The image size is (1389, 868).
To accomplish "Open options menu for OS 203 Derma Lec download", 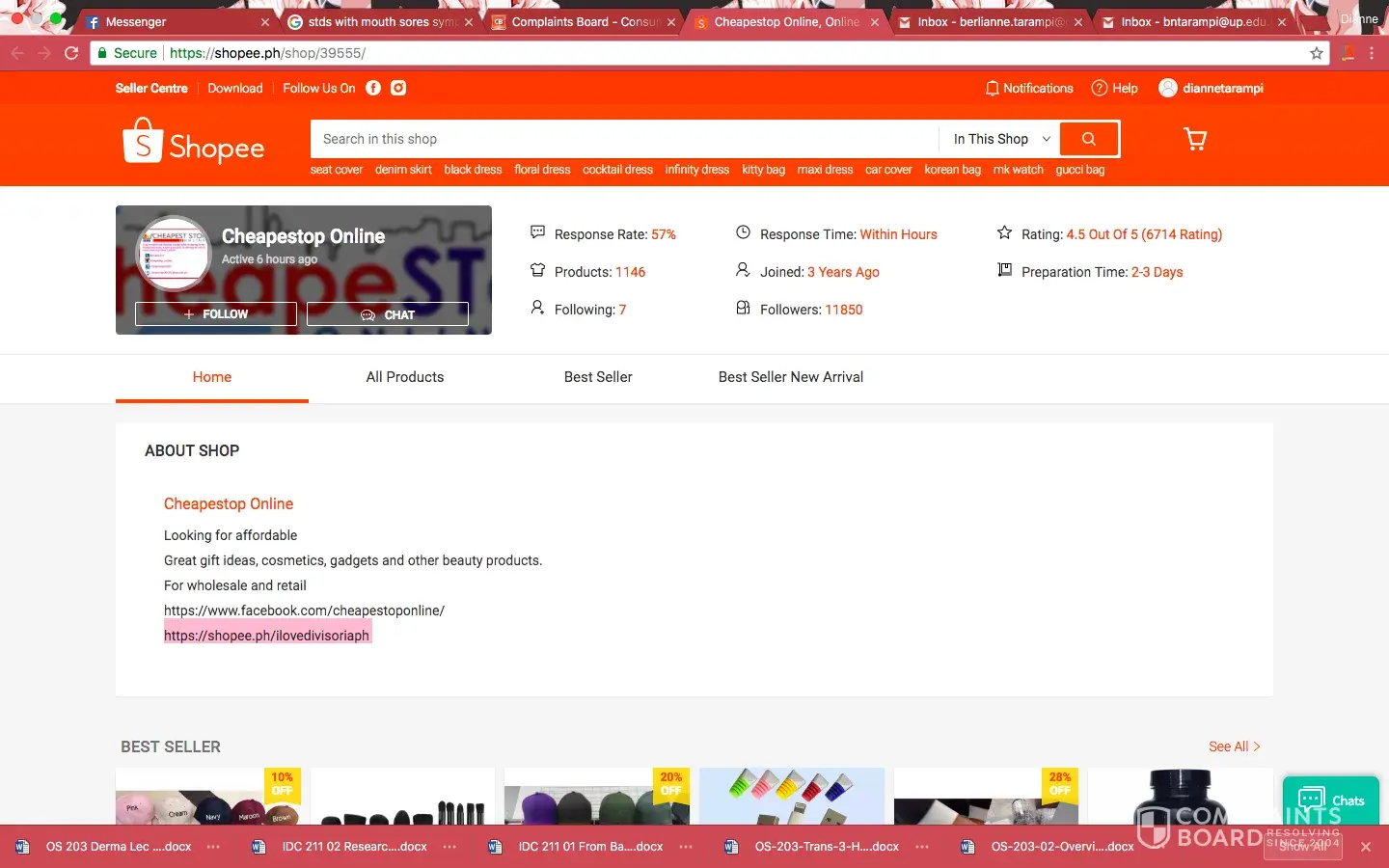I will [213, 847].
